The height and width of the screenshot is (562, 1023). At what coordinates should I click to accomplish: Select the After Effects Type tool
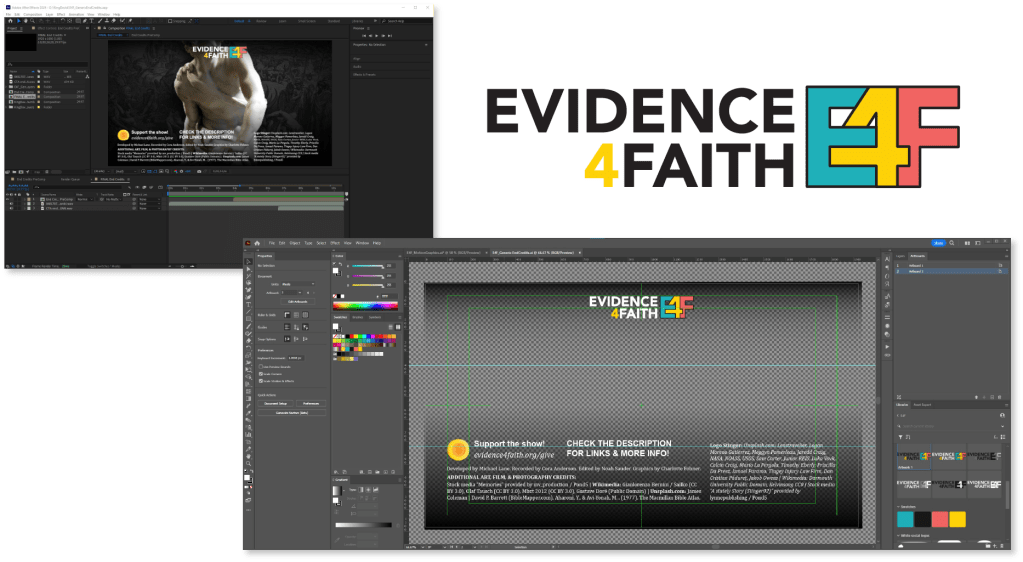click(x=91, y=21)
